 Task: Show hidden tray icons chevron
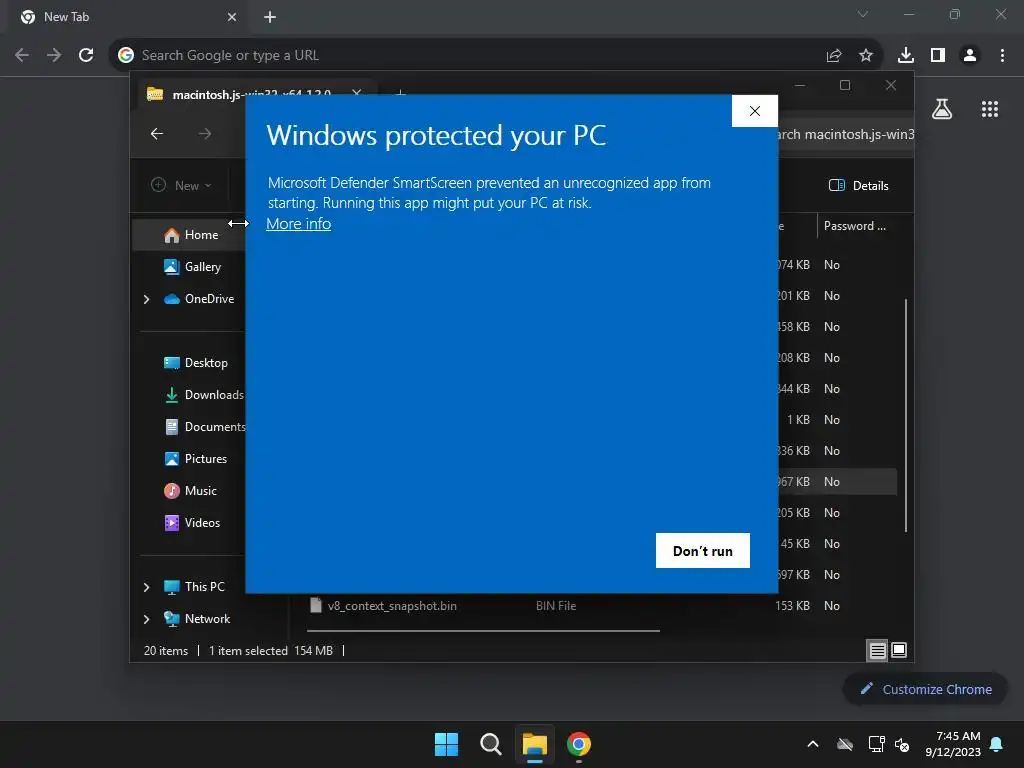click(813, 744)
